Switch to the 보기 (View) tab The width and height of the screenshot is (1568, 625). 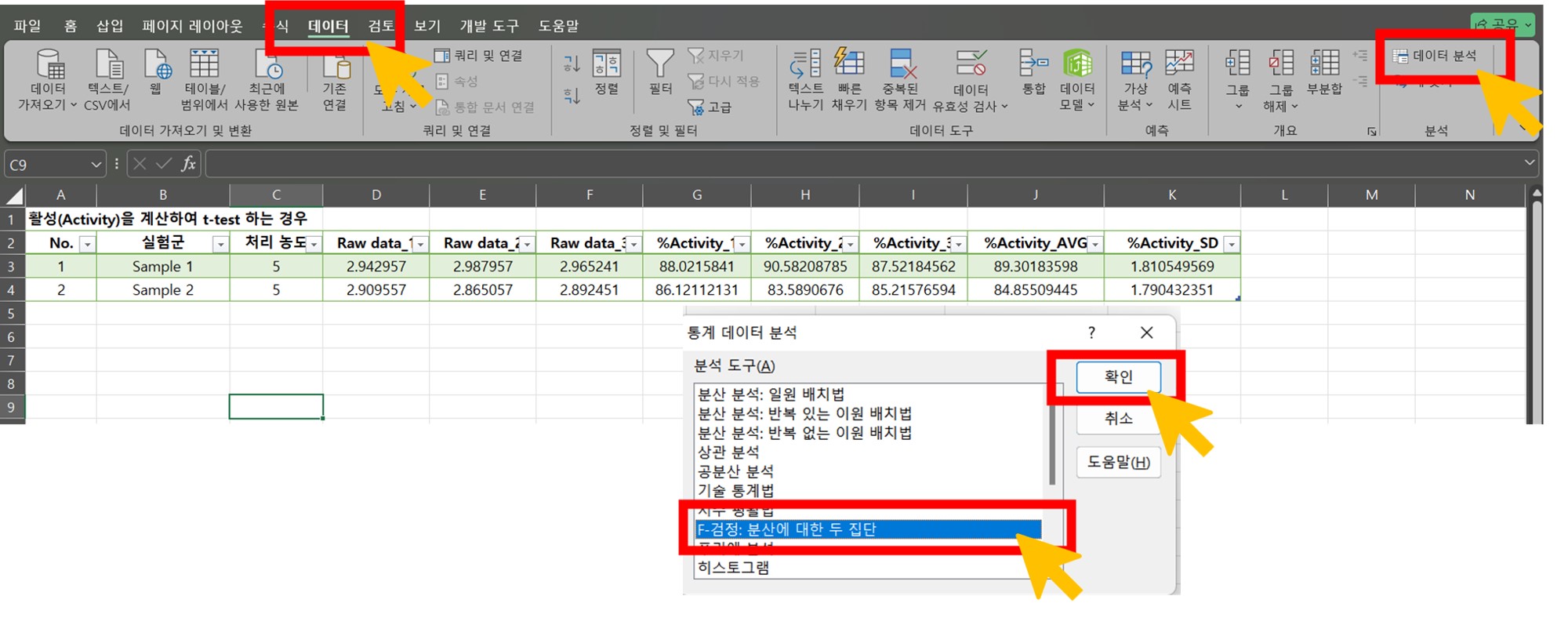(427, 26)
